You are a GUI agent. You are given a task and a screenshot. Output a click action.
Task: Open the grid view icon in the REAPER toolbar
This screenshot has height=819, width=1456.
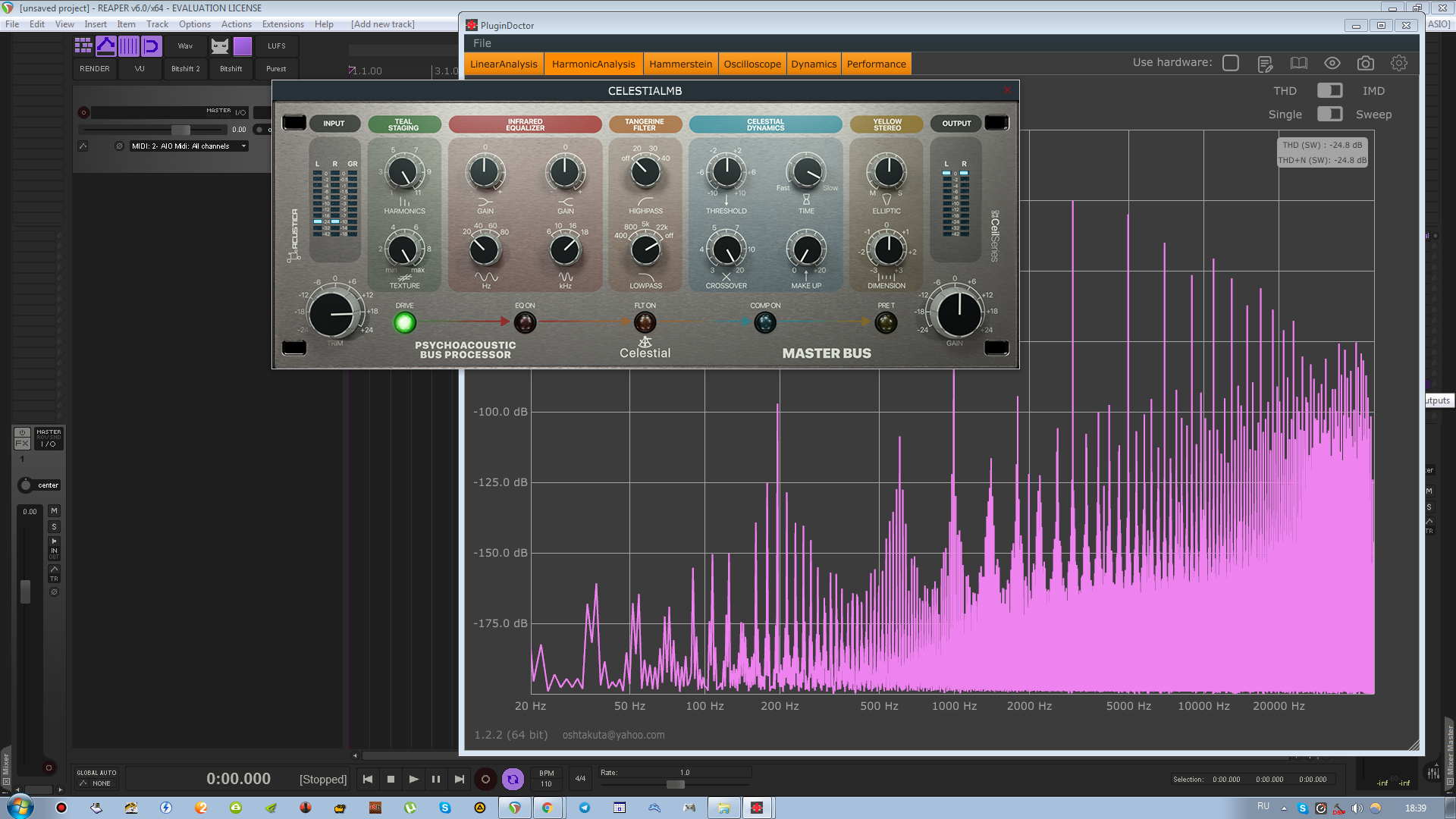pyautogui.click(x=83, y=46)
